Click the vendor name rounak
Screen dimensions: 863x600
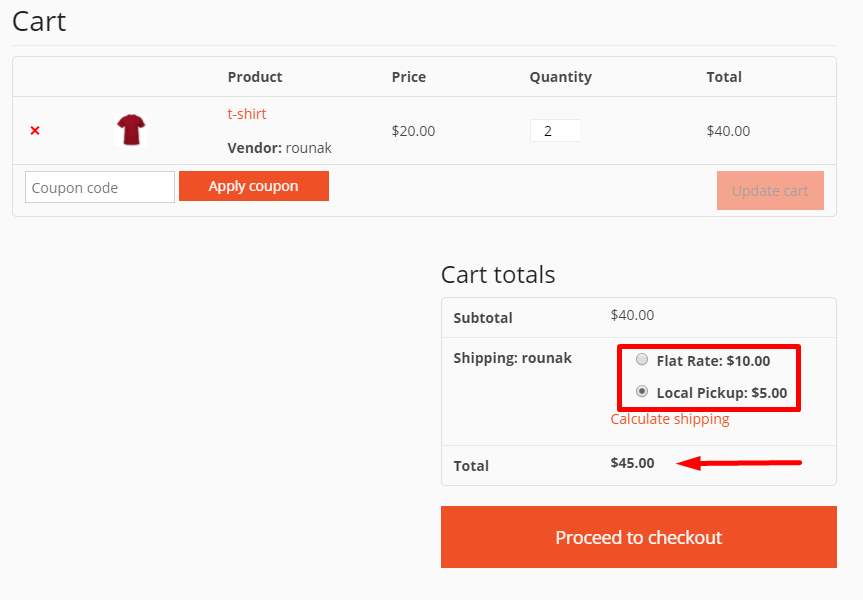[308, 148]
